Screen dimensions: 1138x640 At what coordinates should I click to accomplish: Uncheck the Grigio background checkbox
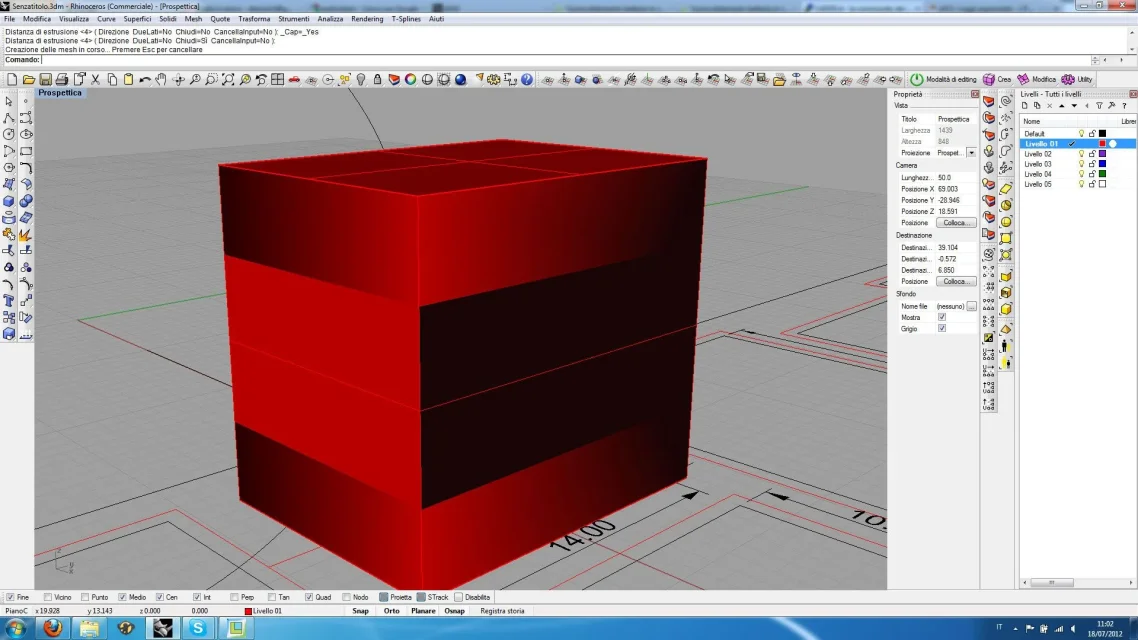(x=942, y=329)
